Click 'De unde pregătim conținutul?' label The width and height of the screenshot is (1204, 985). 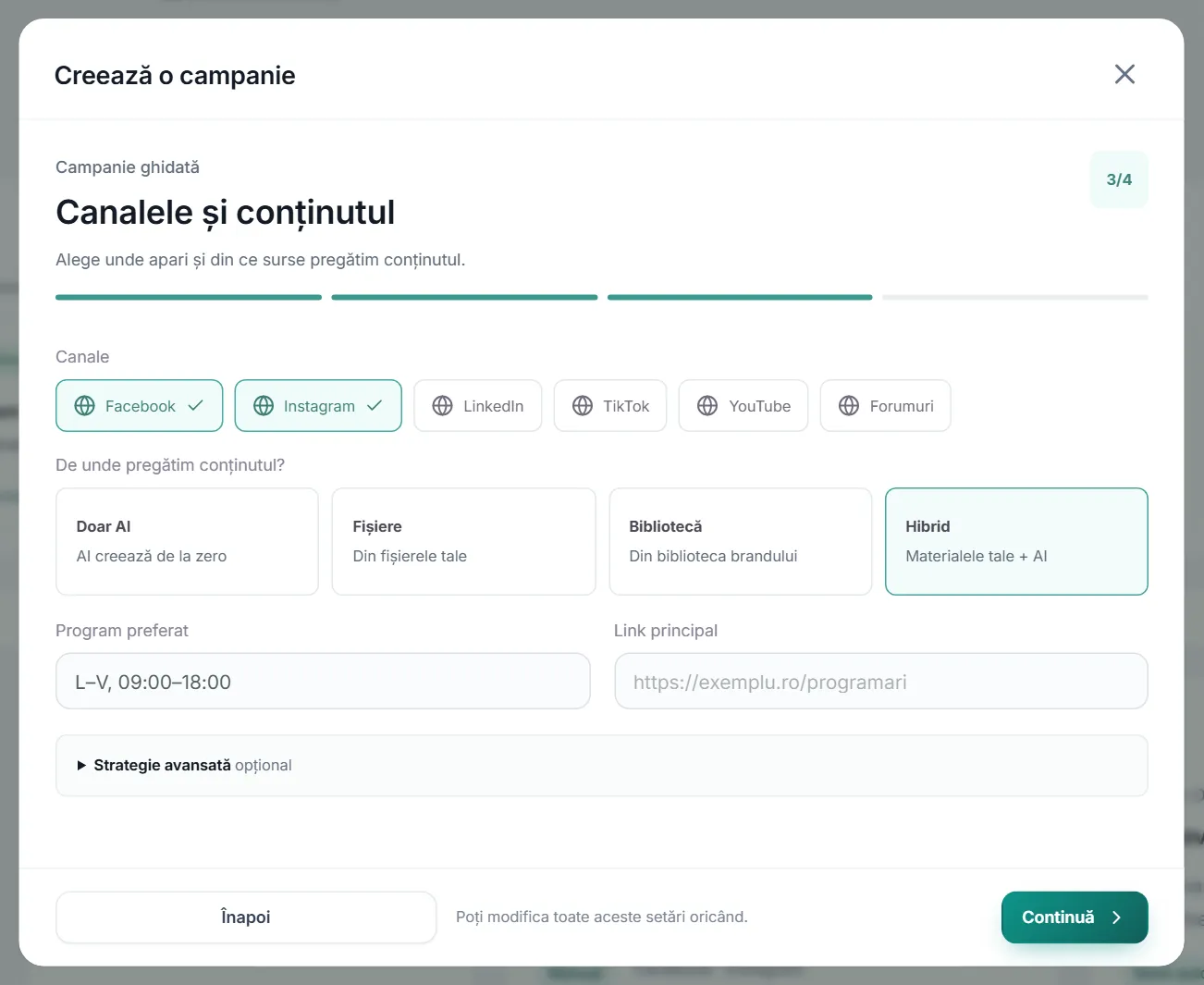pos(170,465)
